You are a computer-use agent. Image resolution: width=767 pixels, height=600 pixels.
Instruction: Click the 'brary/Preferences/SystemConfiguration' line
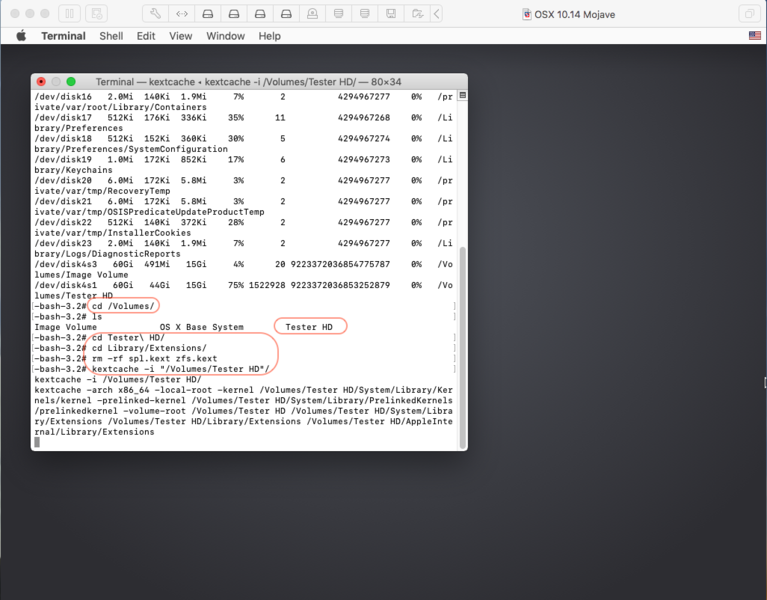point(131,149)
